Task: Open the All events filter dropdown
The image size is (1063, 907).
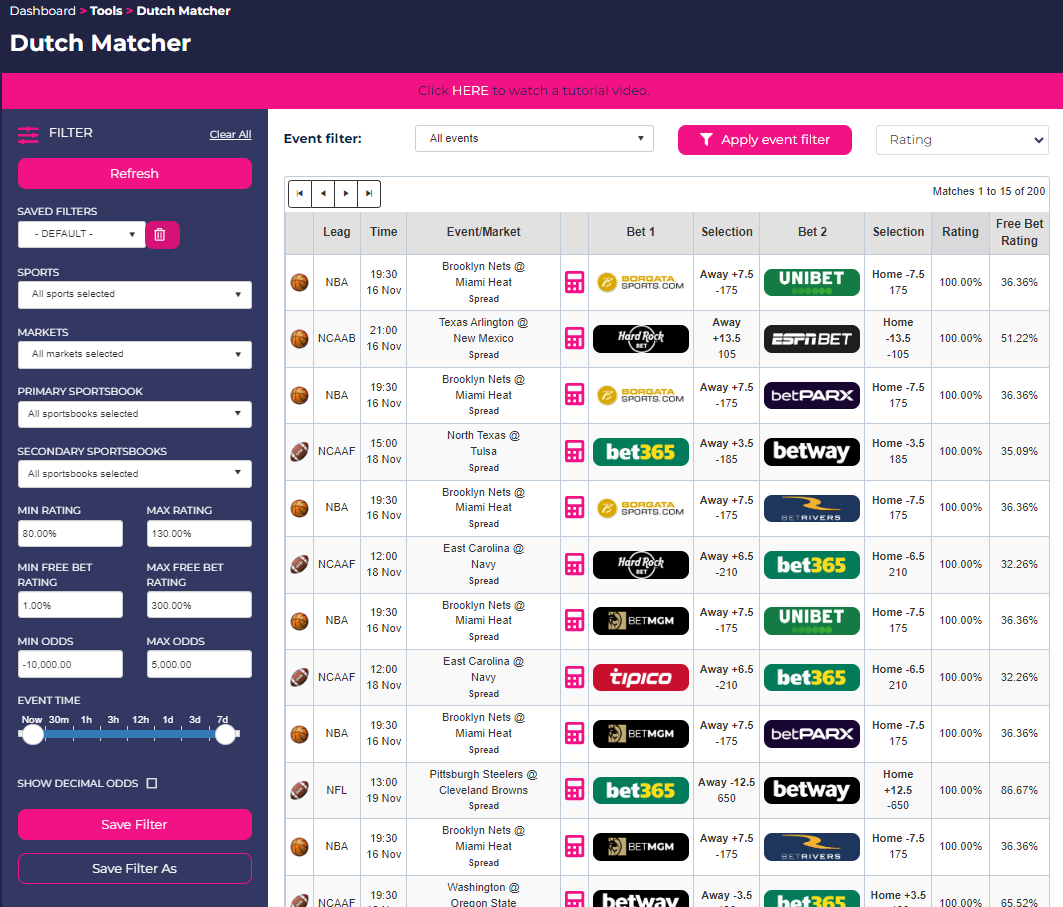Action: coord(534,138)
